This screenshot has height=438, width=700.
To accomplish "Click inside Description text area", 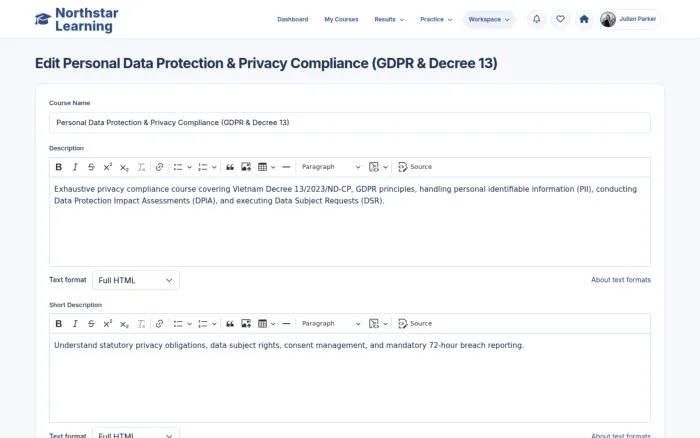I will coord(350,222).
